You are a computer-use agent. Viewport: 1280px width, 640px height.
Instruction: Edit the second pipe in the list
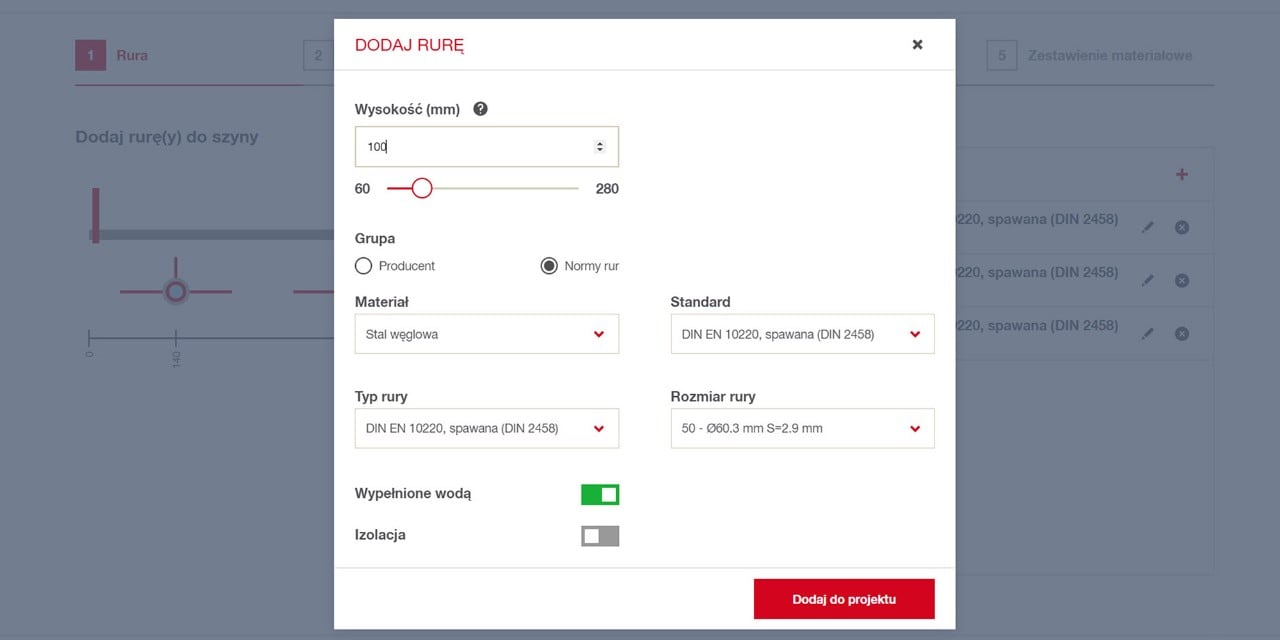(x=1147, y=279)
